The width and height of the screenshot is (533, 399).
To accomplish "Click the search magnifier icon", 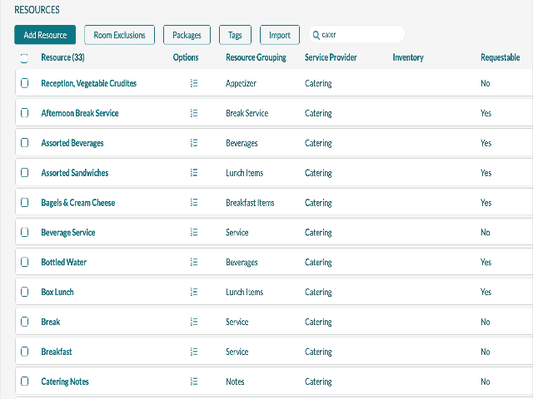I will pos(316,35).
